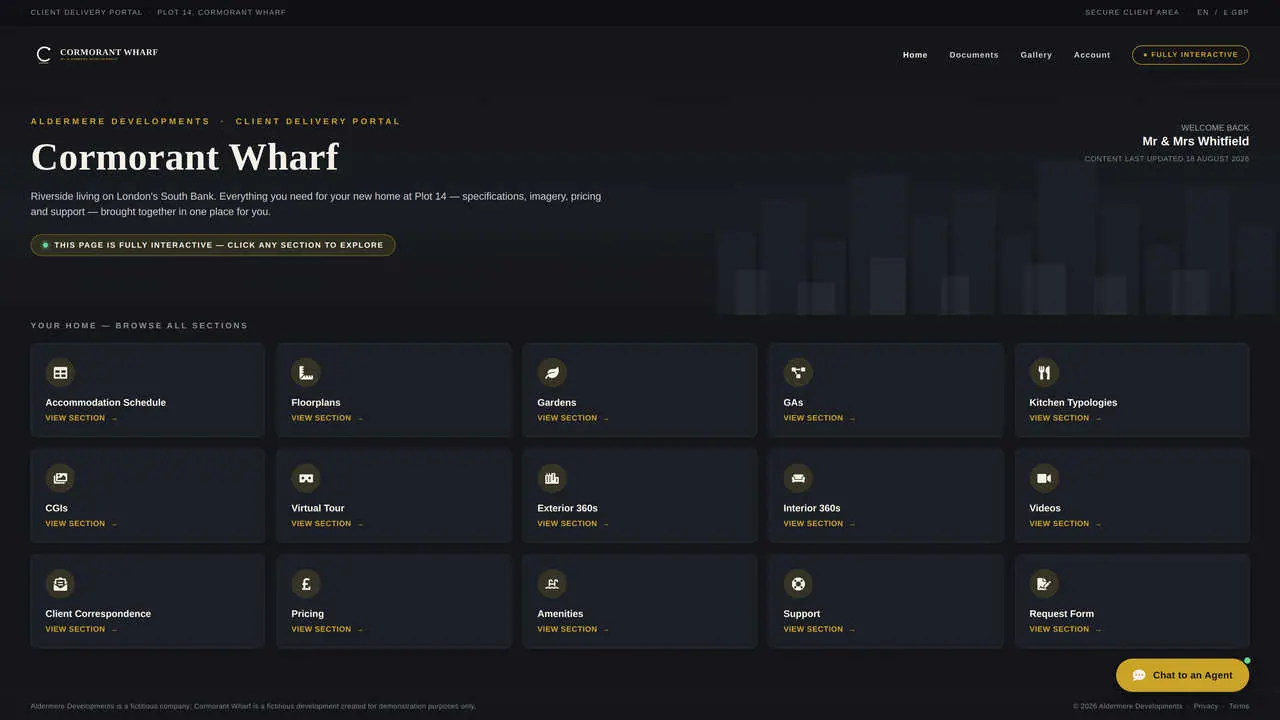The height and width of the screenshot is (720, 1280).
Task: Go to the Home nav item
Action: [915, 55]
